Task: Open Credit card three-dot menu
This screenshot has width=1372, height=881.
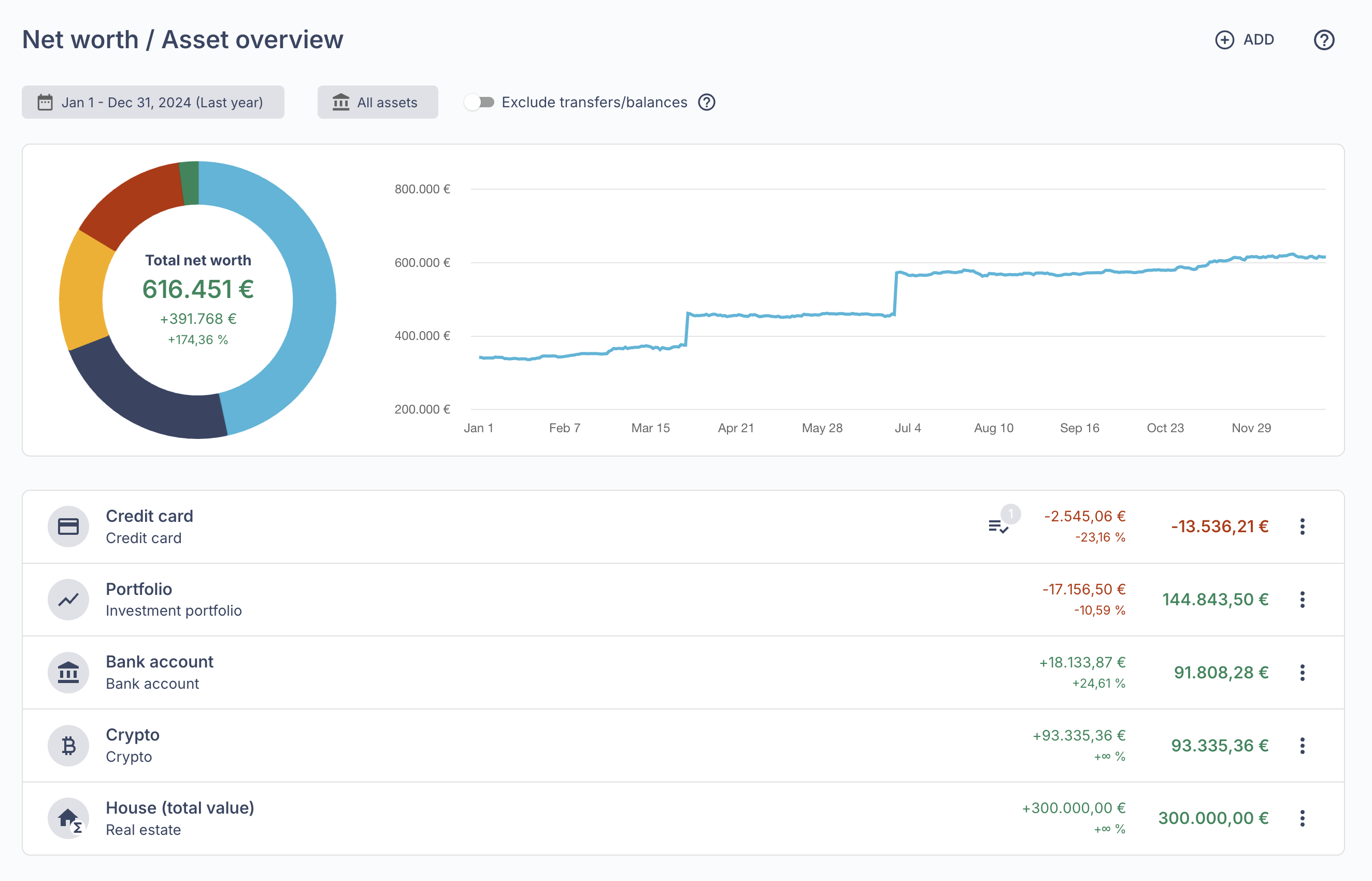Action: pos(1302,527)
